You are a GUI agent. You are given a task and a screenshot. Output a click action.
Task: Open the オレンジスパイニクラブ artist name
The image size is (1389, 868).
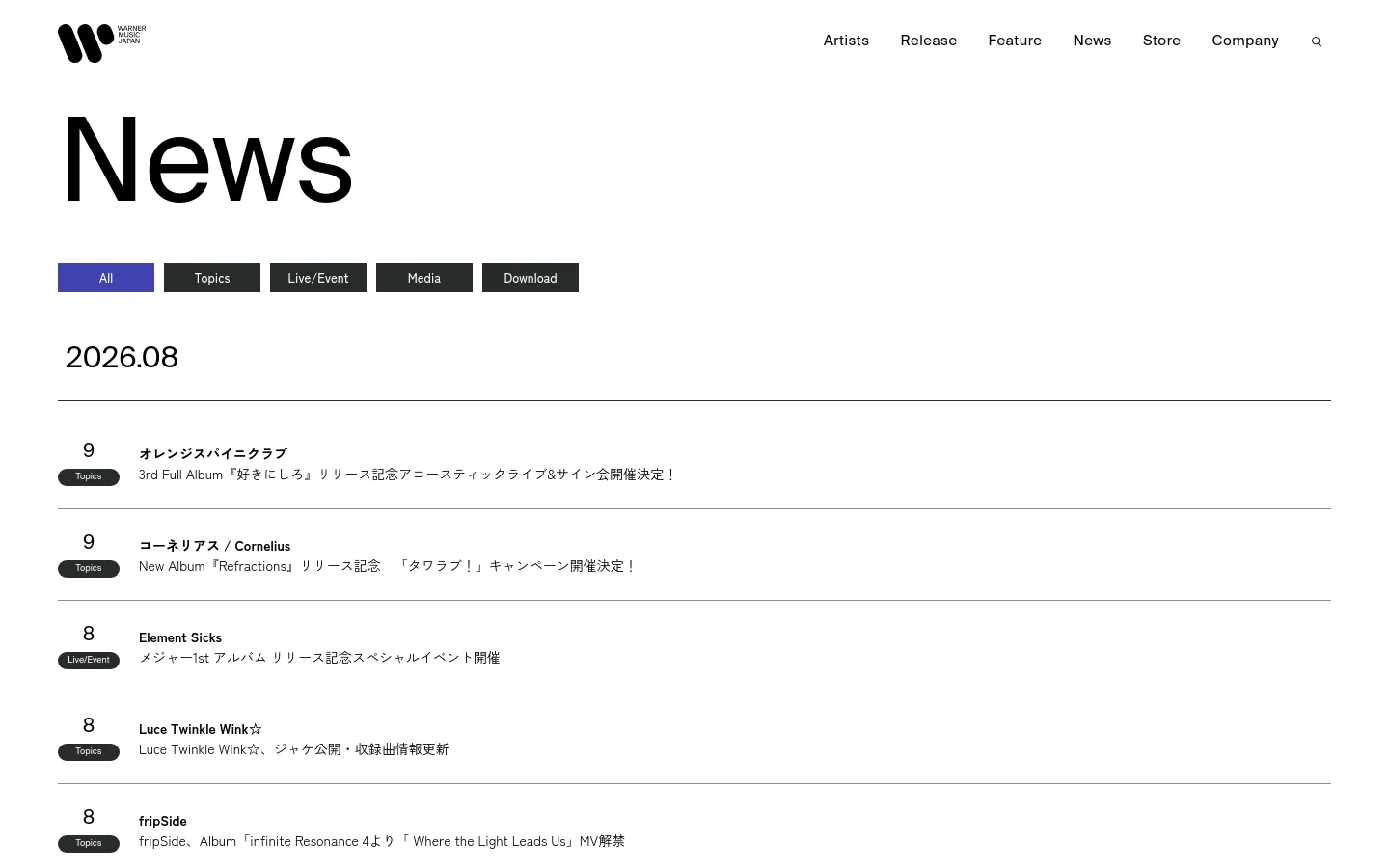(213, 453)
